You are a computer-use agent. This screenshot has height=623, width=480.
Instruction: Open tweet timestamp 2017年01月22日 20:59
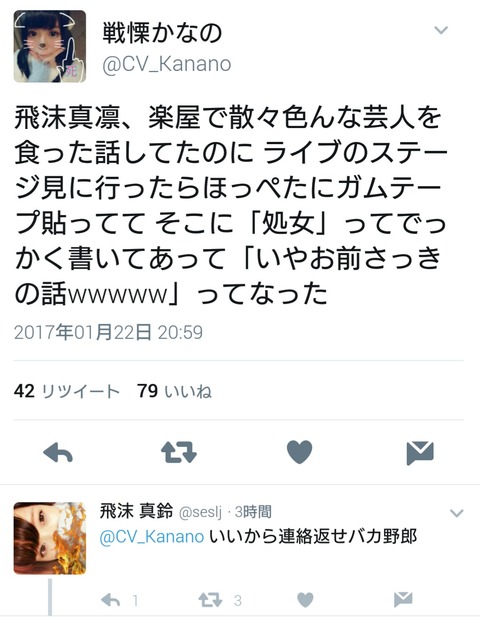[x=108, y=332]
